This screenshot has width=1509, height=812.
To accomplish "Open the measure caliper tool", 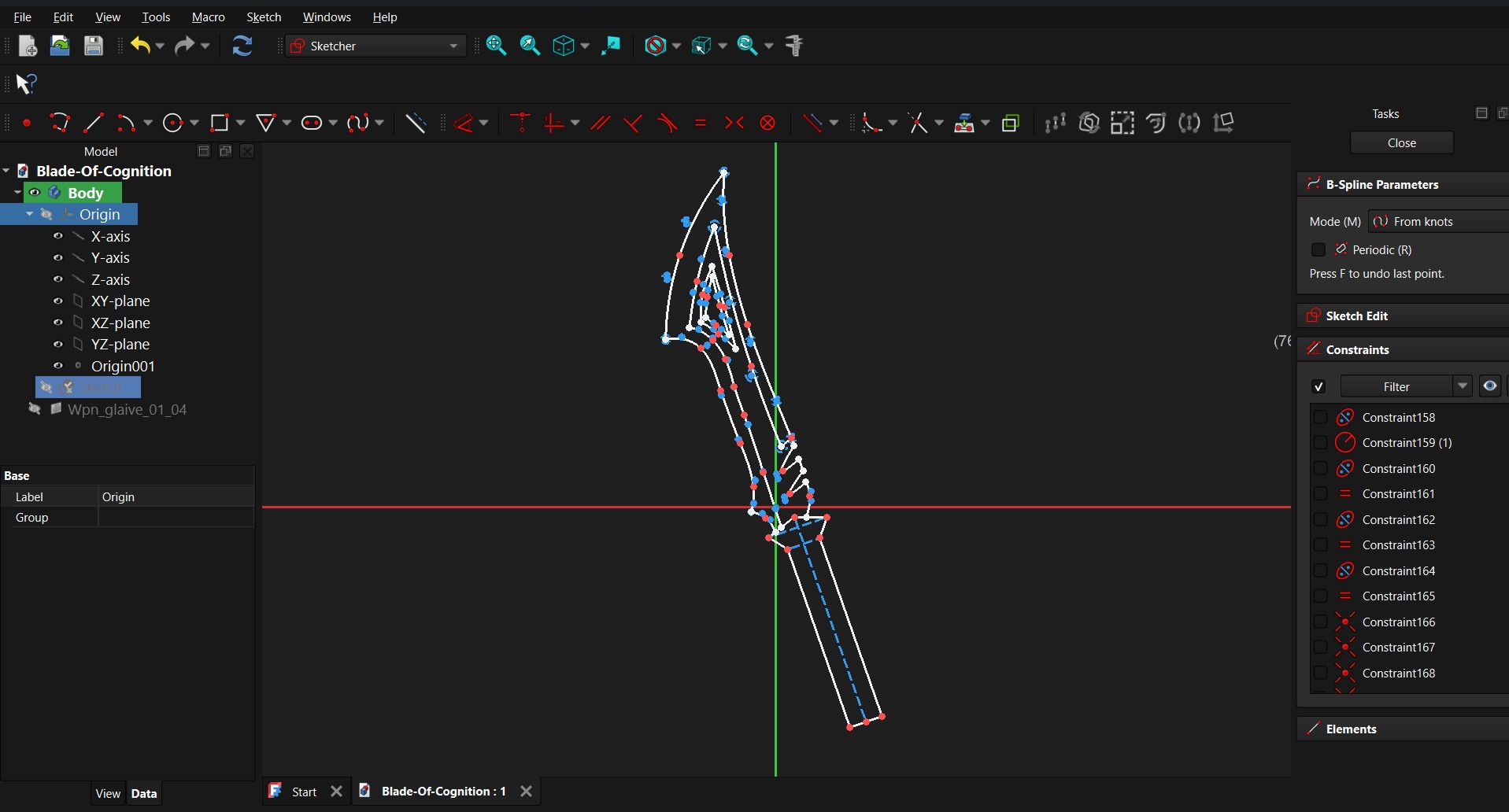I will [795, 46].
